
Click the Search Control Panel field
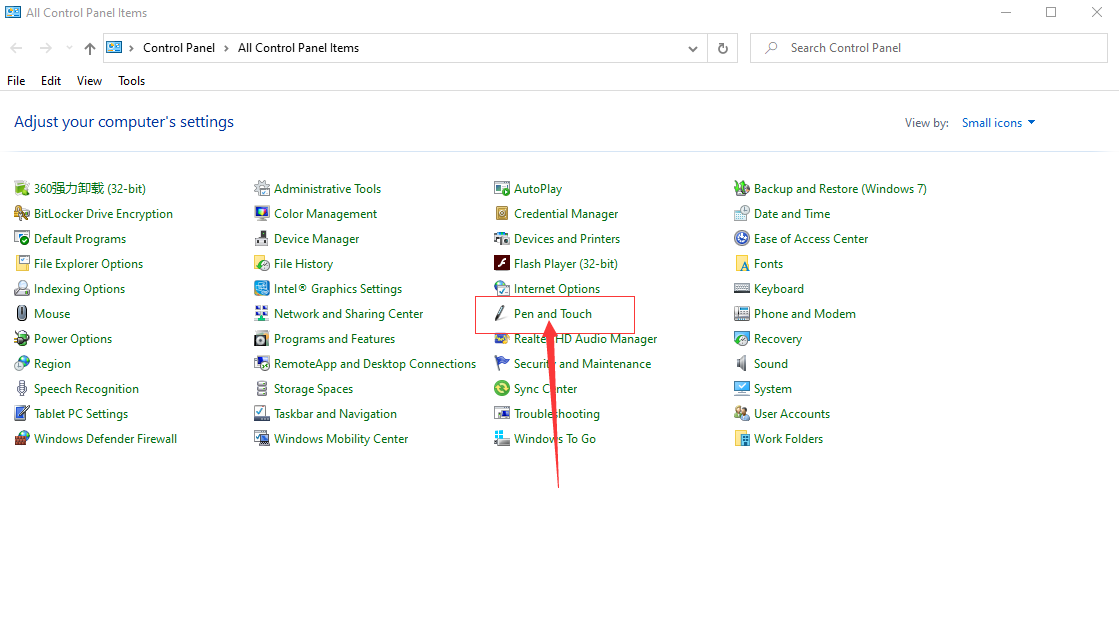pyautogui.click(x=928, y=48)
